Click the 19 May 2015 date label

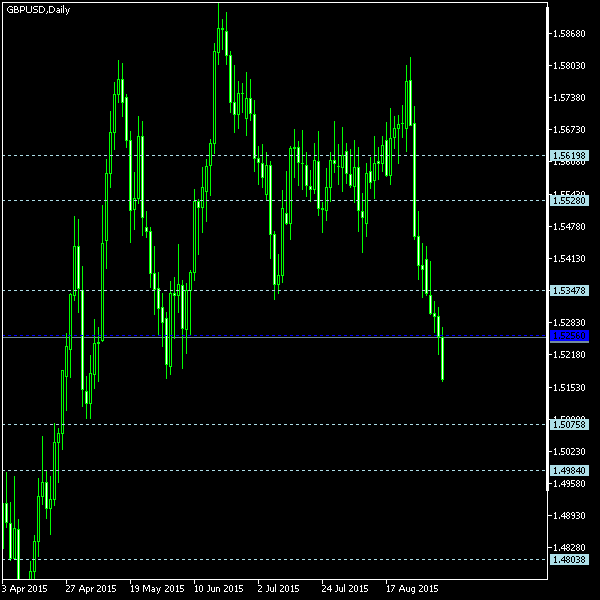pos(157,589)
